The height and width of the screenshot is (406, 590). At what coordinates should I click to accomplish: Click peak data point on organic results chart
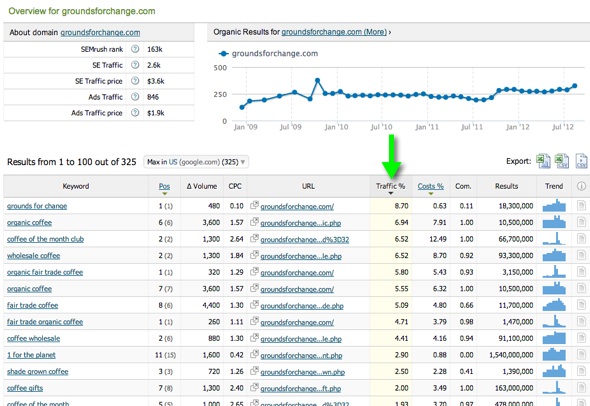click(x=318, y=80)
